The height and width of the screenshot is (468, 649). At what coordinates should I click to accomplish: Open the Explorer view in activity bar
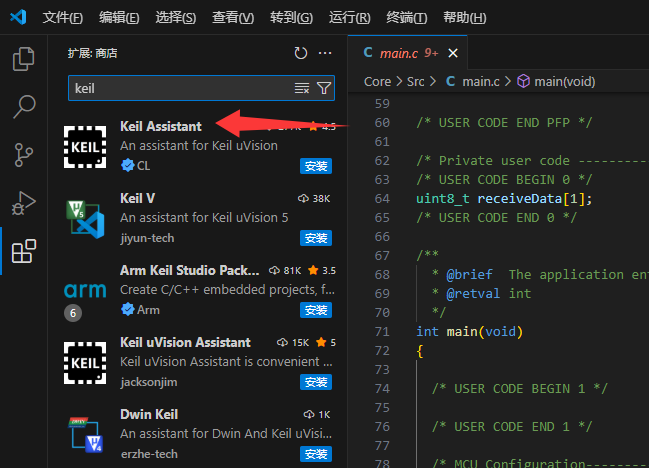pos(24,59)
